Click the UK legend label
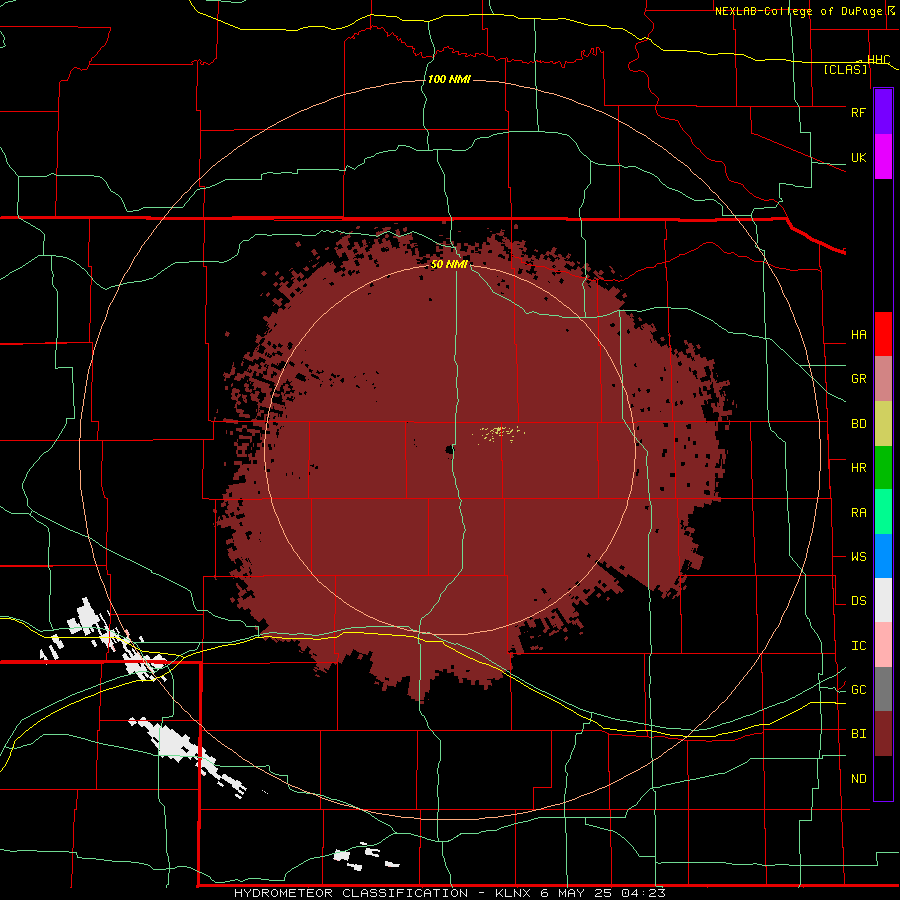Screen dimensions: 900x900 pos(859,158)
